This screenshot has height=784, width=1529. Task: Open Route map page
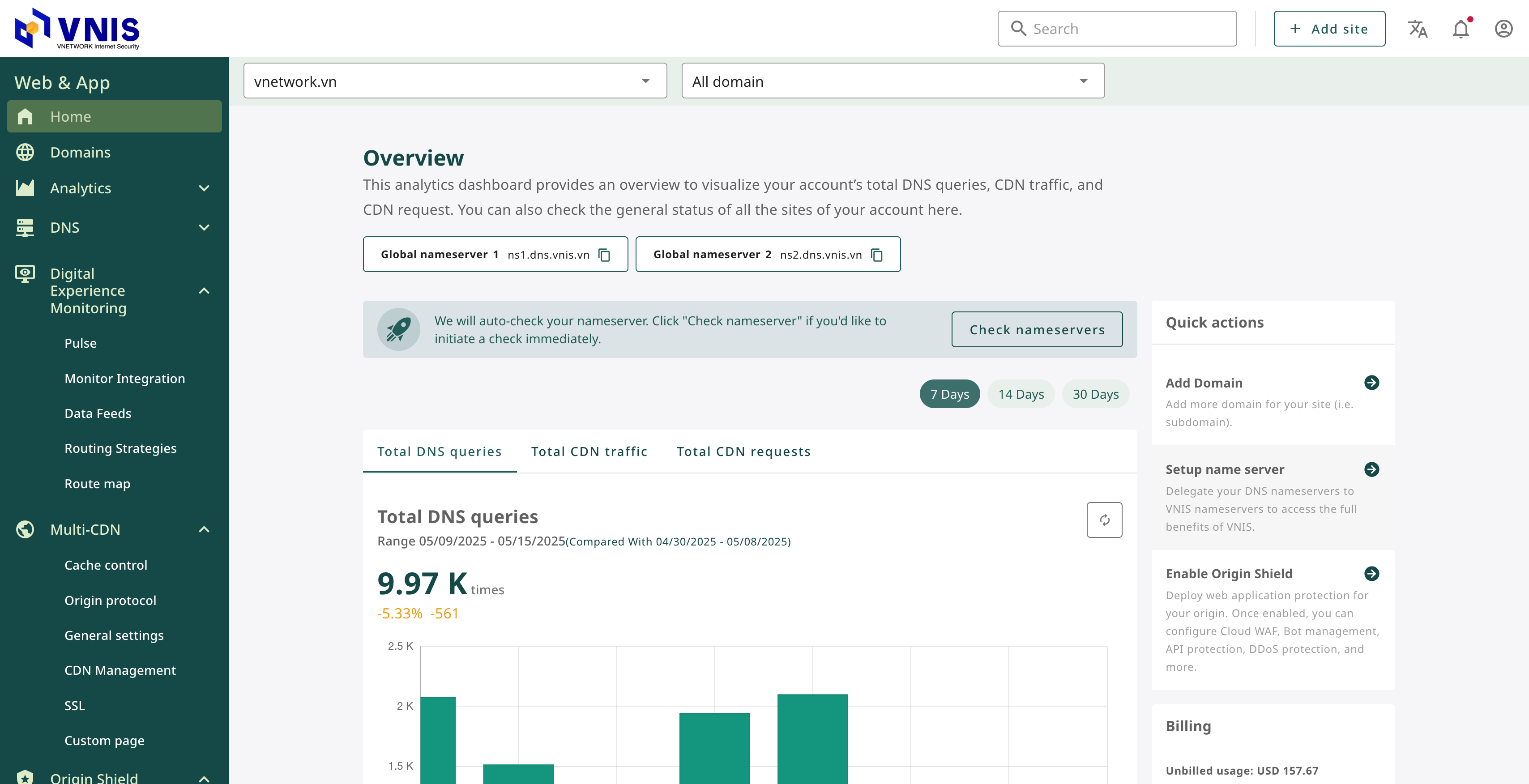click(x=97, y=484)
